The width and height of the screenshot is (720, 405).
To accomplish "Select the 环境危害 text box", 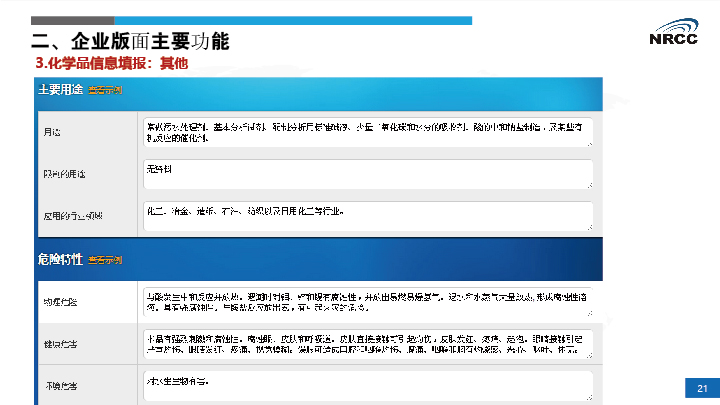I will (x=367, y=384).
